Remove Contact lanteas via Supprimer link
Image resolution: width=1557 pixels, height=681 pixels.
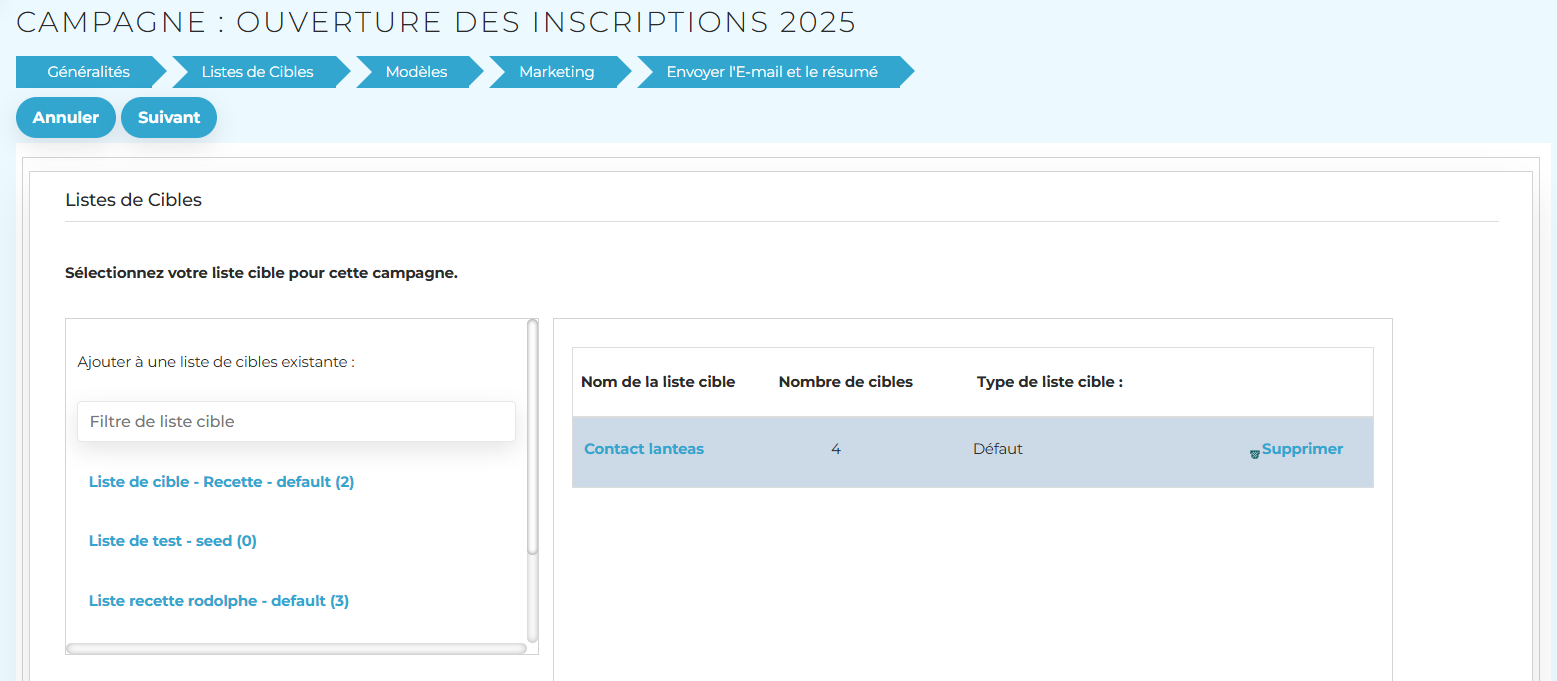pyautogui.click(x=1301, y=449)
